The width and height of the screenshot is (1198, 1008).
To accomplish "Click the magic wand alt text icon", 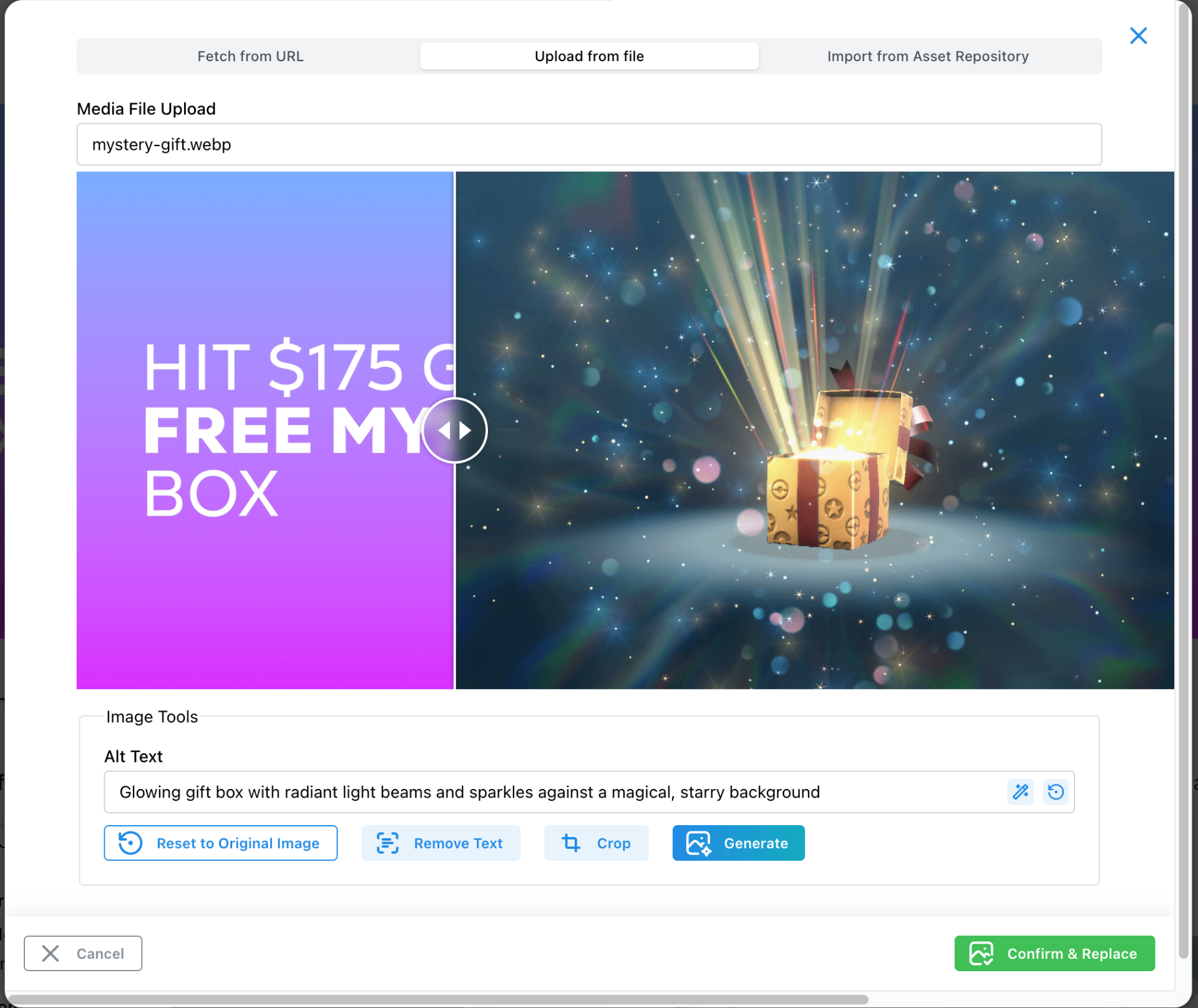I will (1020, 791).
